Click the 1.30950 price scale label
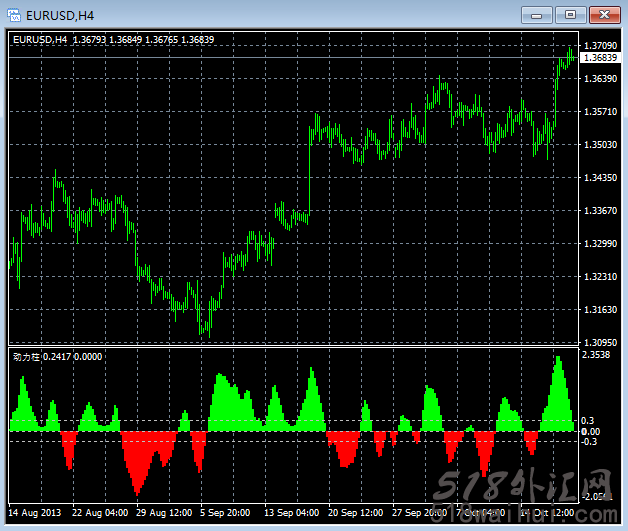 [x=597, y=342]
